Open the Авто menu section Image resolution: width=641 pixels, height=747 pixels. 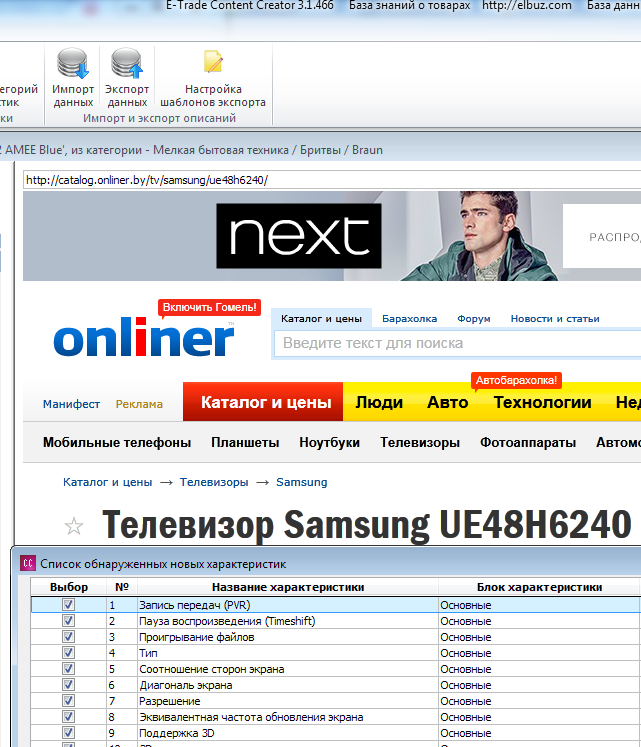(448, 403)
